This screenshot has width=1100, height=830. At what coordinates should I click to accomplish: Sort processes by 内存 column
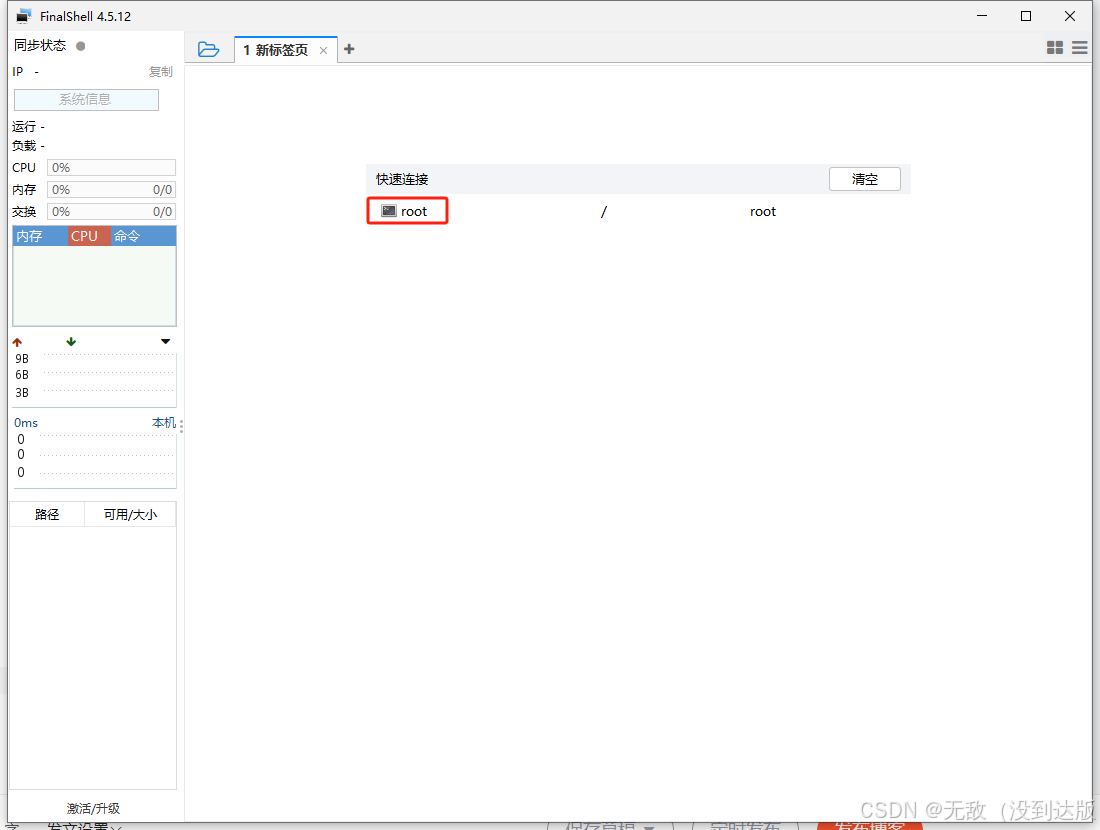30,236
